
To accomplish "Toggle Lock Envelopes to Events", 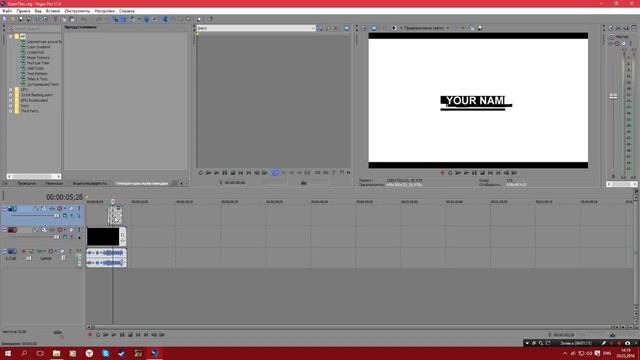I will pyautogui.click(x=147, y=19).
